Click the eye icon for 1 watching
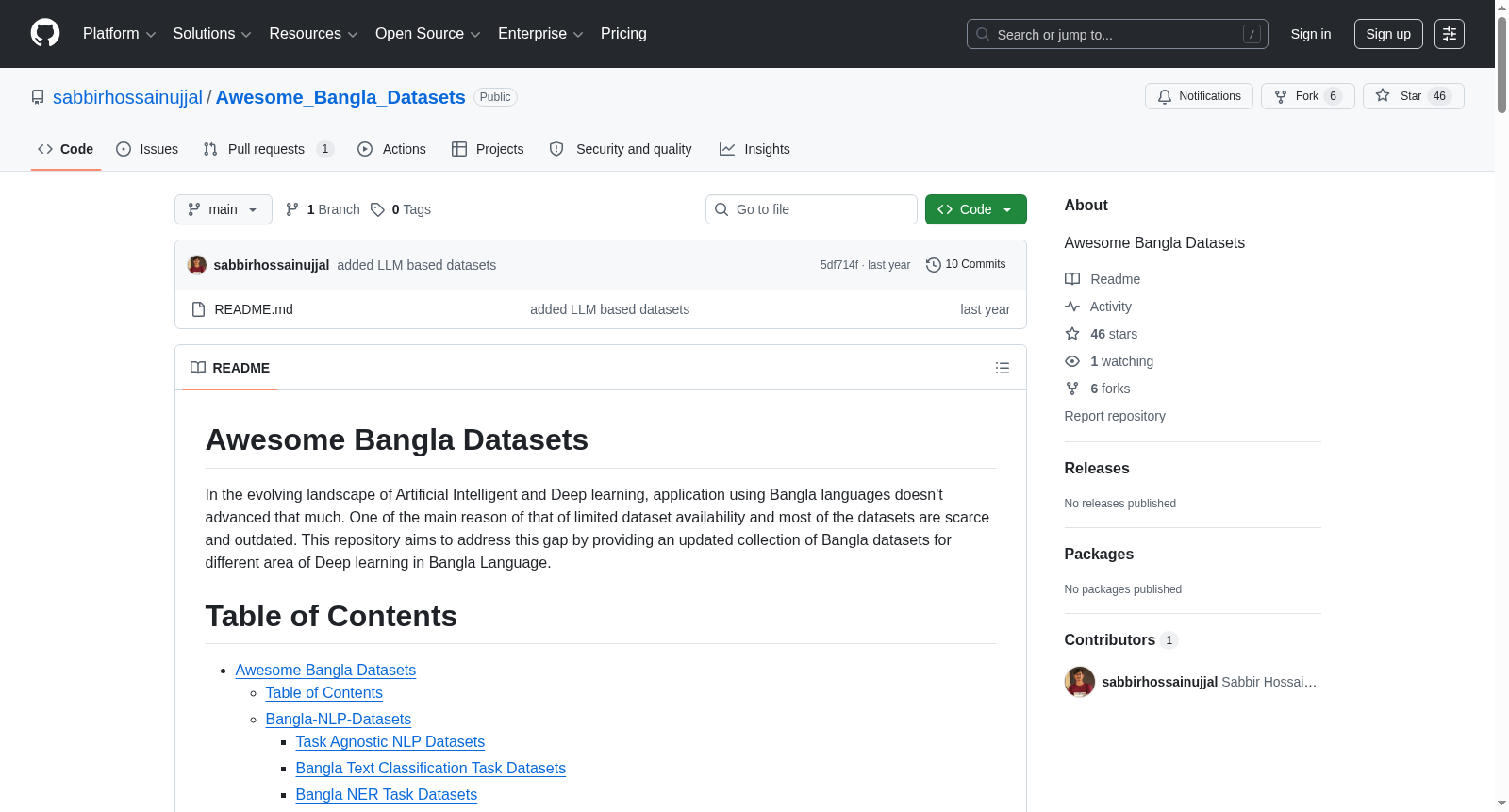This screenshot has width=1509, height=812. click(1072, 361)
